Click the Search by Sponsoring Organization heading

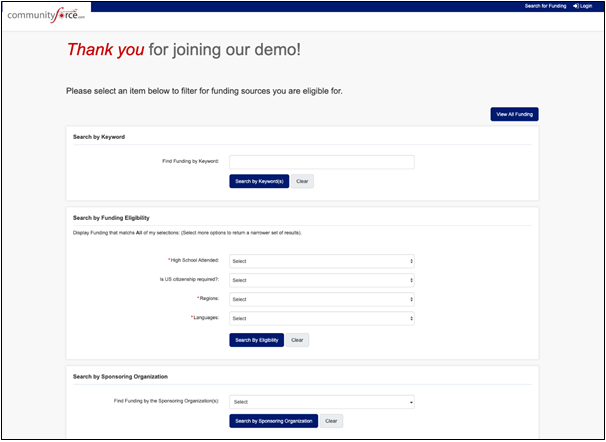[120, 376]
